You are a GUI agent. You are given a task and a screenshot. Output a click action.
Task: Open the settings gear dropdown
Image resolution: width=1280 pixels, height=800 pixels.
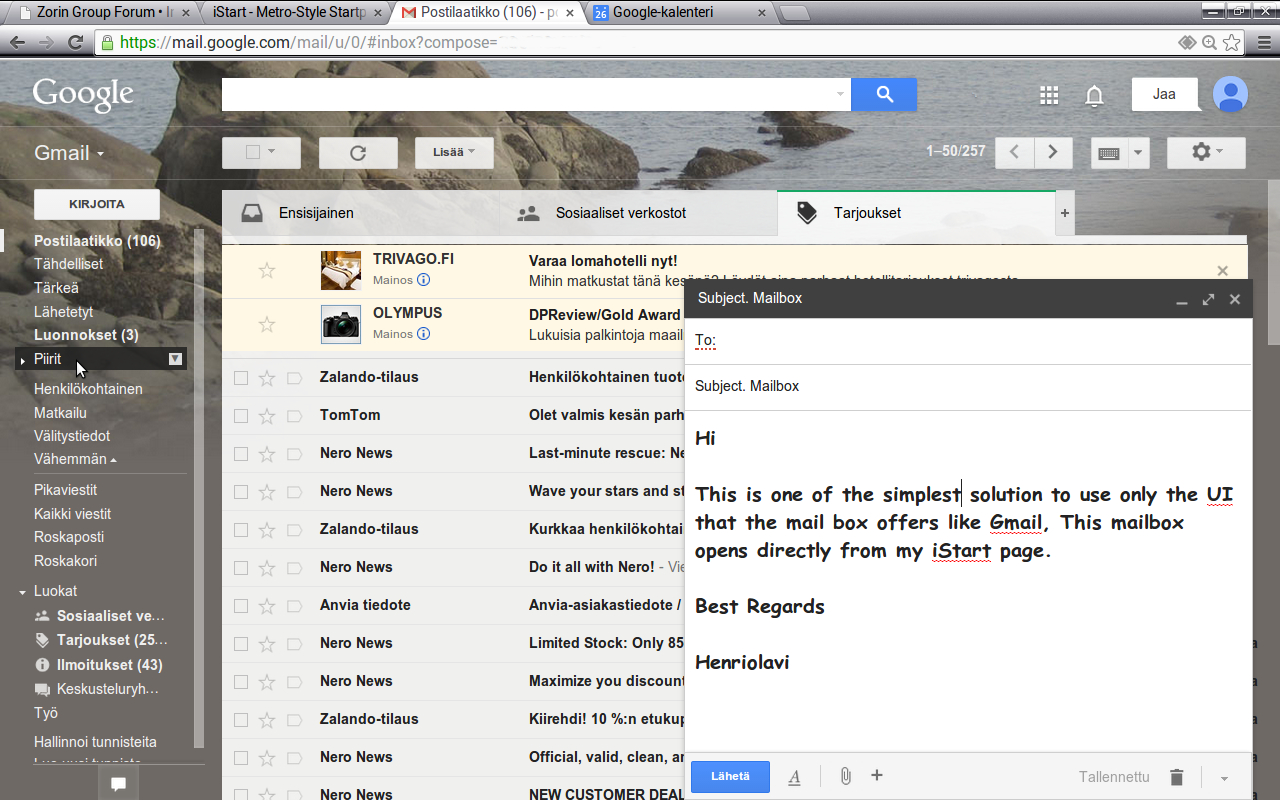(1205, 152)
